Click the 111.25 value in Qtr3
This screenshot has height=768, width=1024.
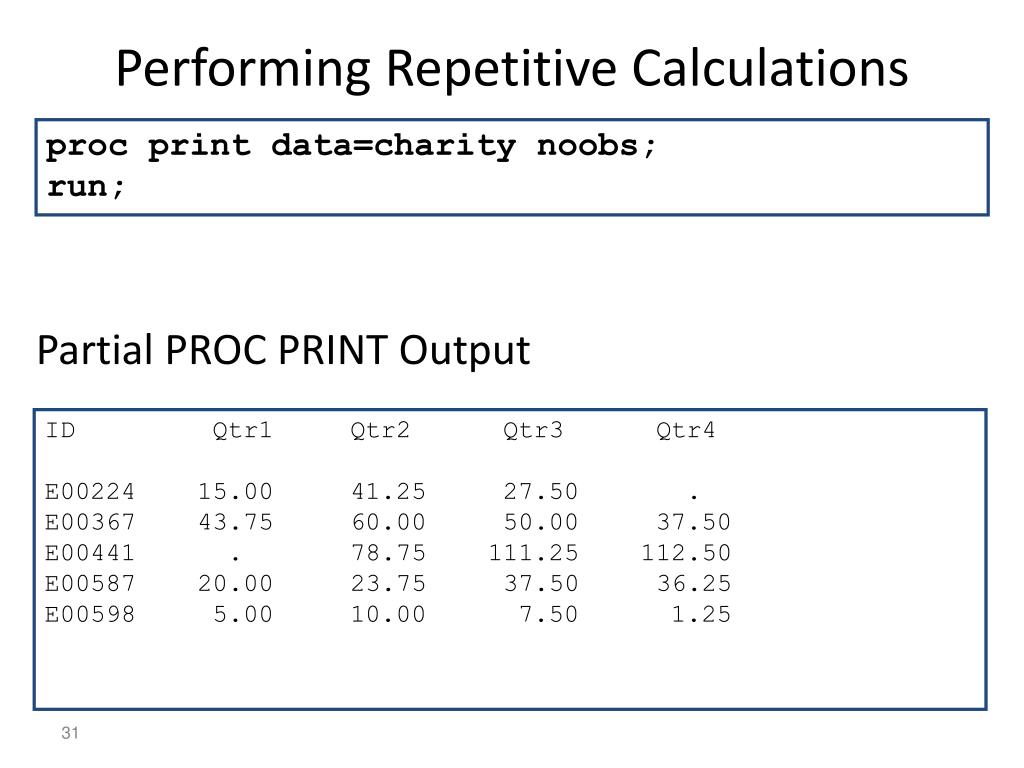click(x=534, y=552)
